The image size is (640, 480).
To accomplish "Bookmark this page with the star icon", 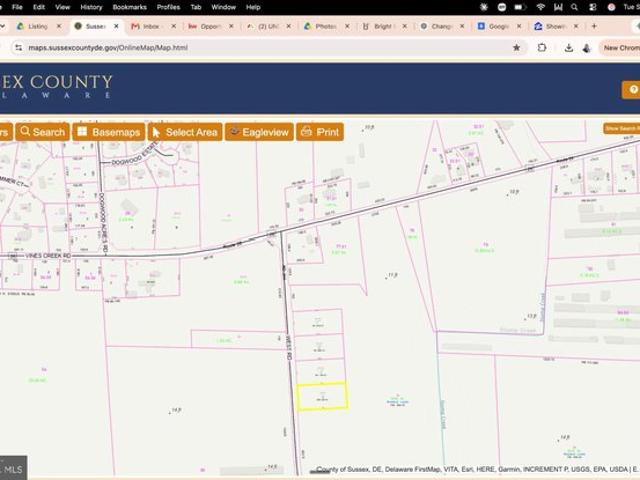I will coord(516,48).
